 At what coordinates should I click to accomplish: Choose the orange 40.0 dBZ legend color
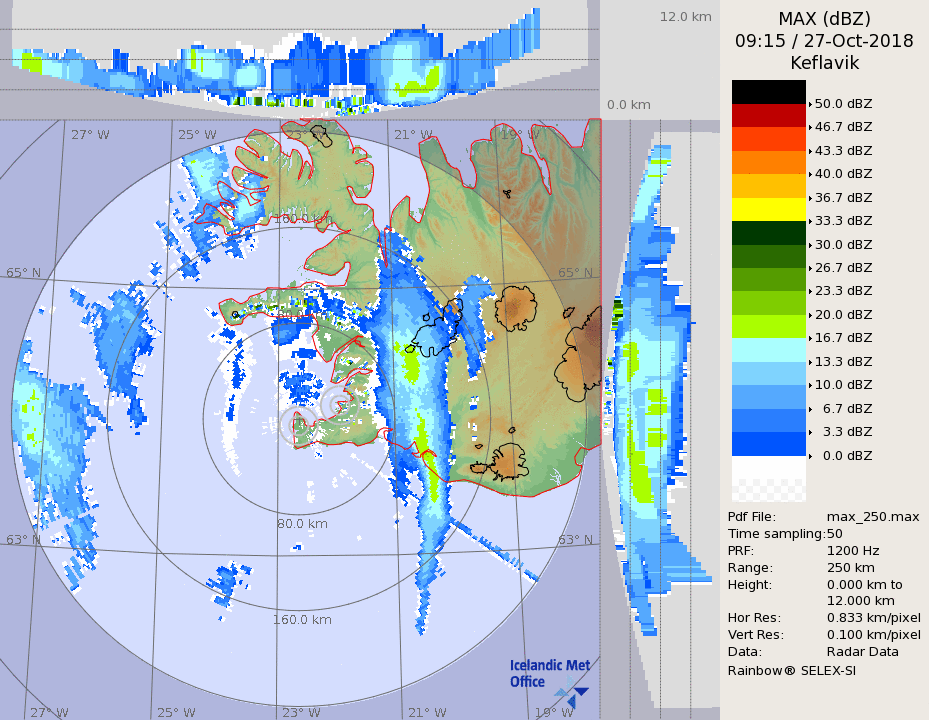(768, 162)
